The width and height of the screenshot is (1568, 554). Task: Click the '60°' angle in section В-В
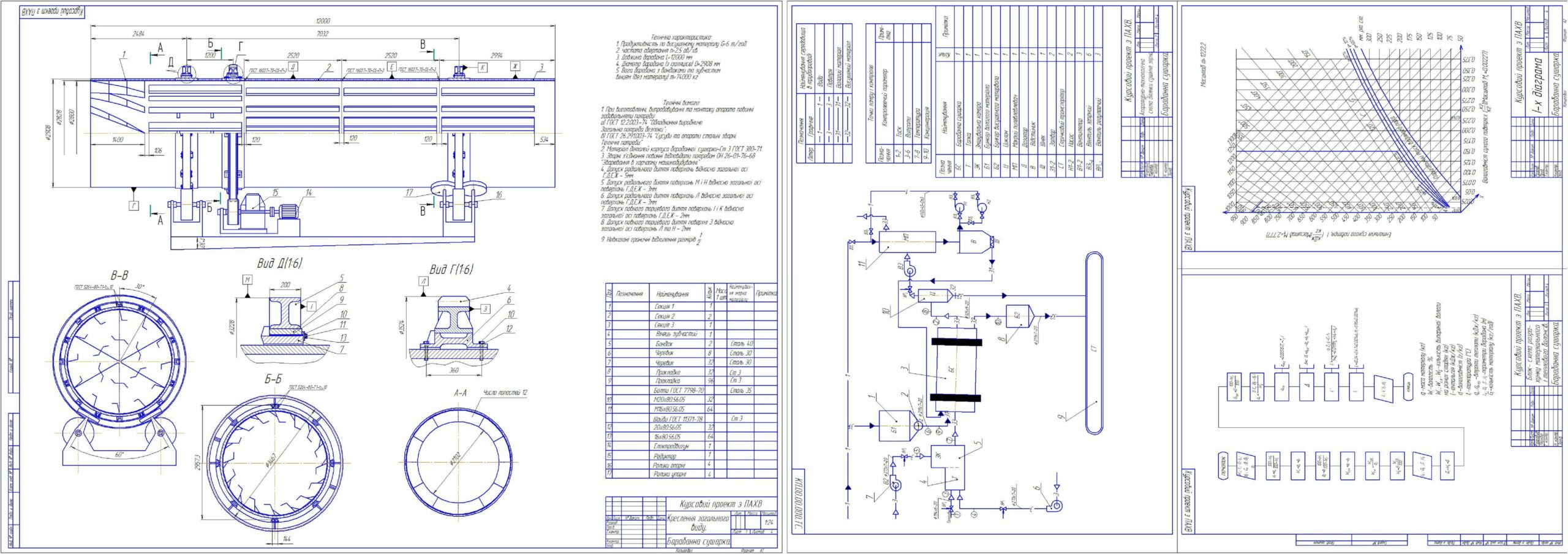[119, 455]
